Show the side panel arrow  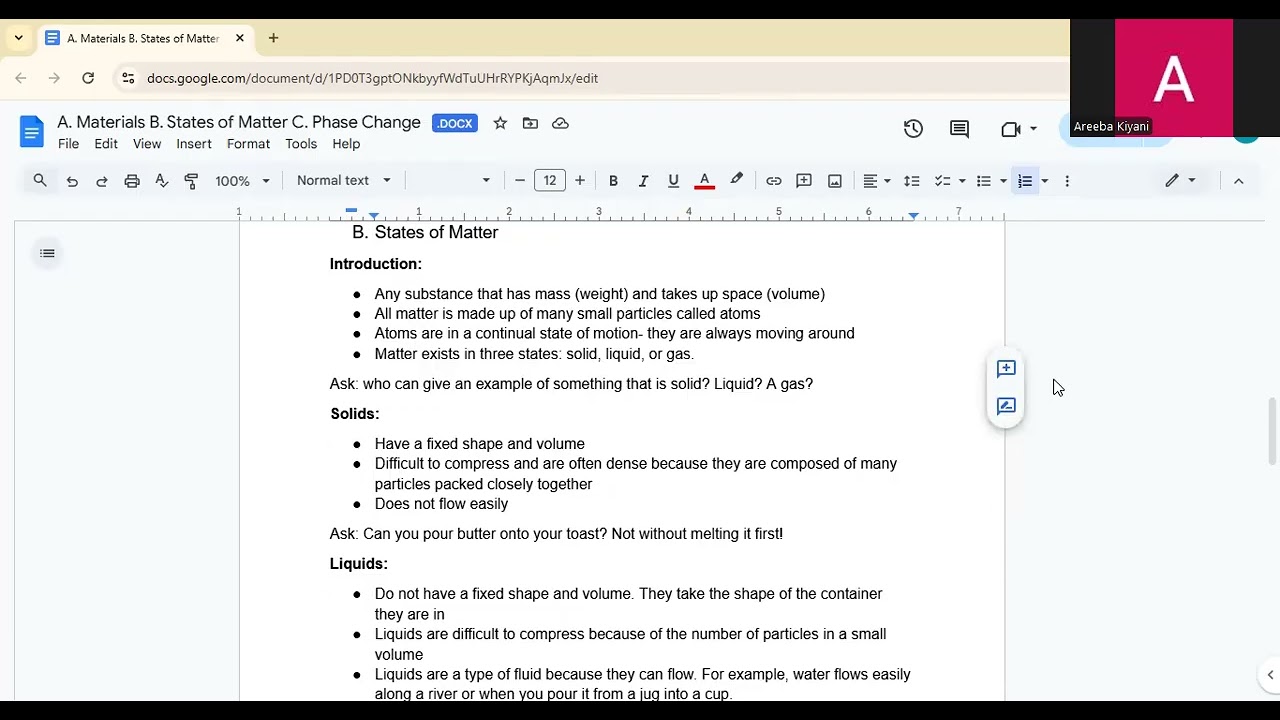pyautogui.click(x=1270, y=675)
